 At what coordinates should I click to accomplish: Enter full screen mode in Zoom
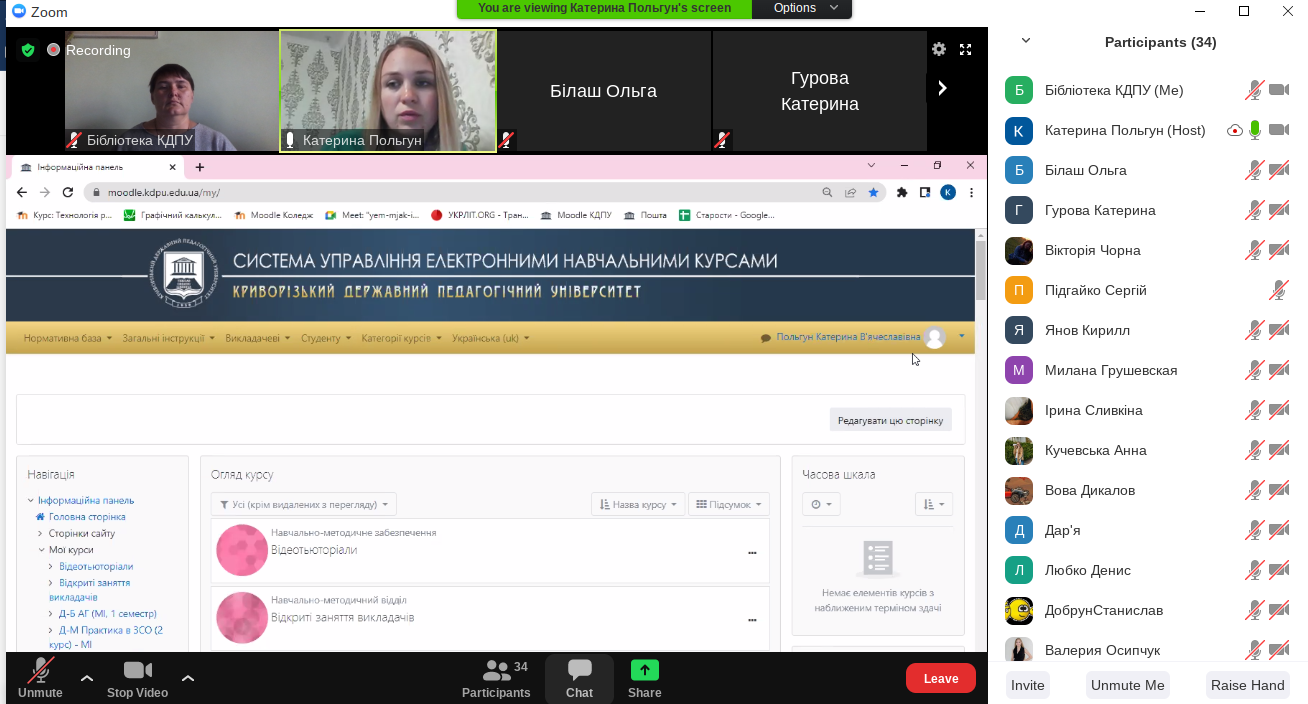pos(965,49)
